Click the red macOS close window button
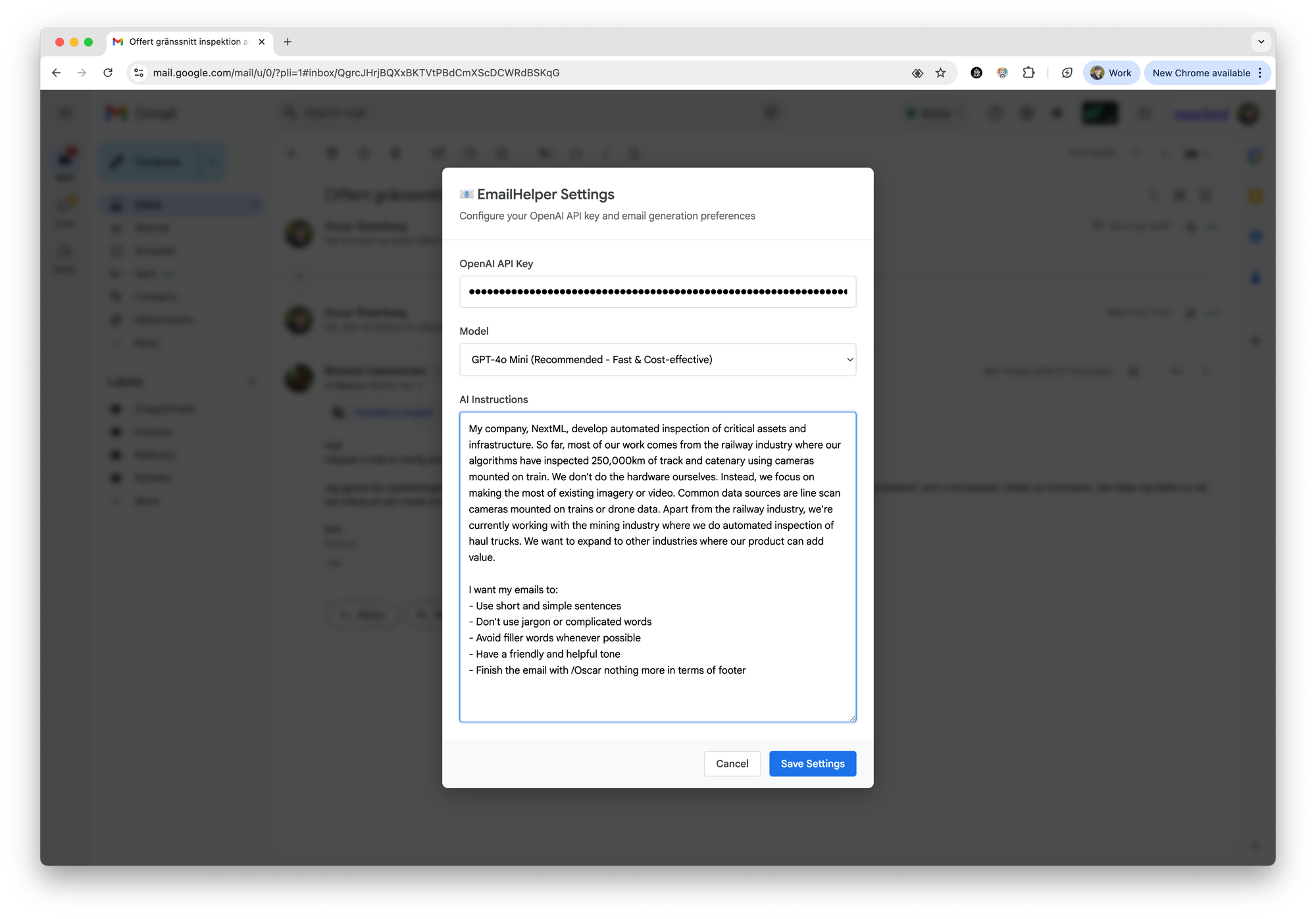 [x=60, y=42]
